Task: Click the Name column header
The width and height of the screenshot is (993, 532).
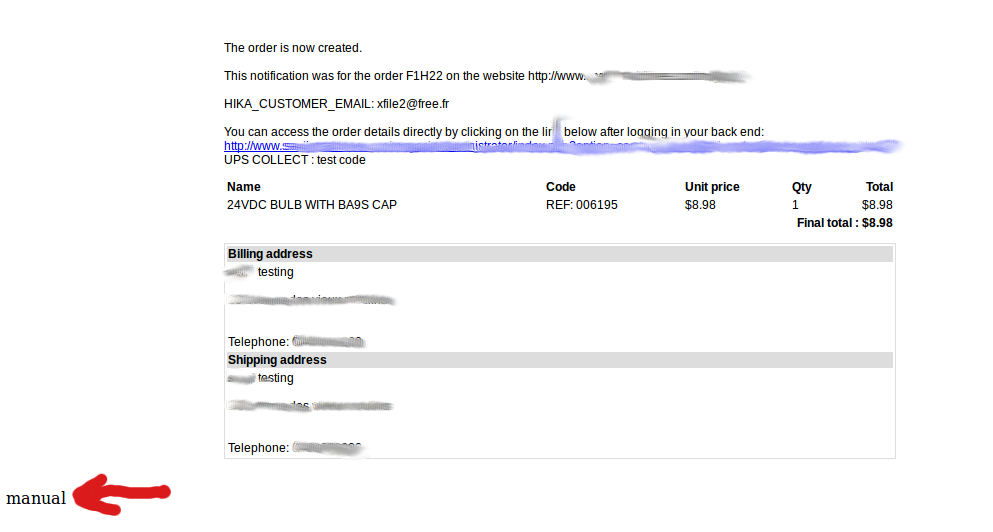Action: pos(244,187)
